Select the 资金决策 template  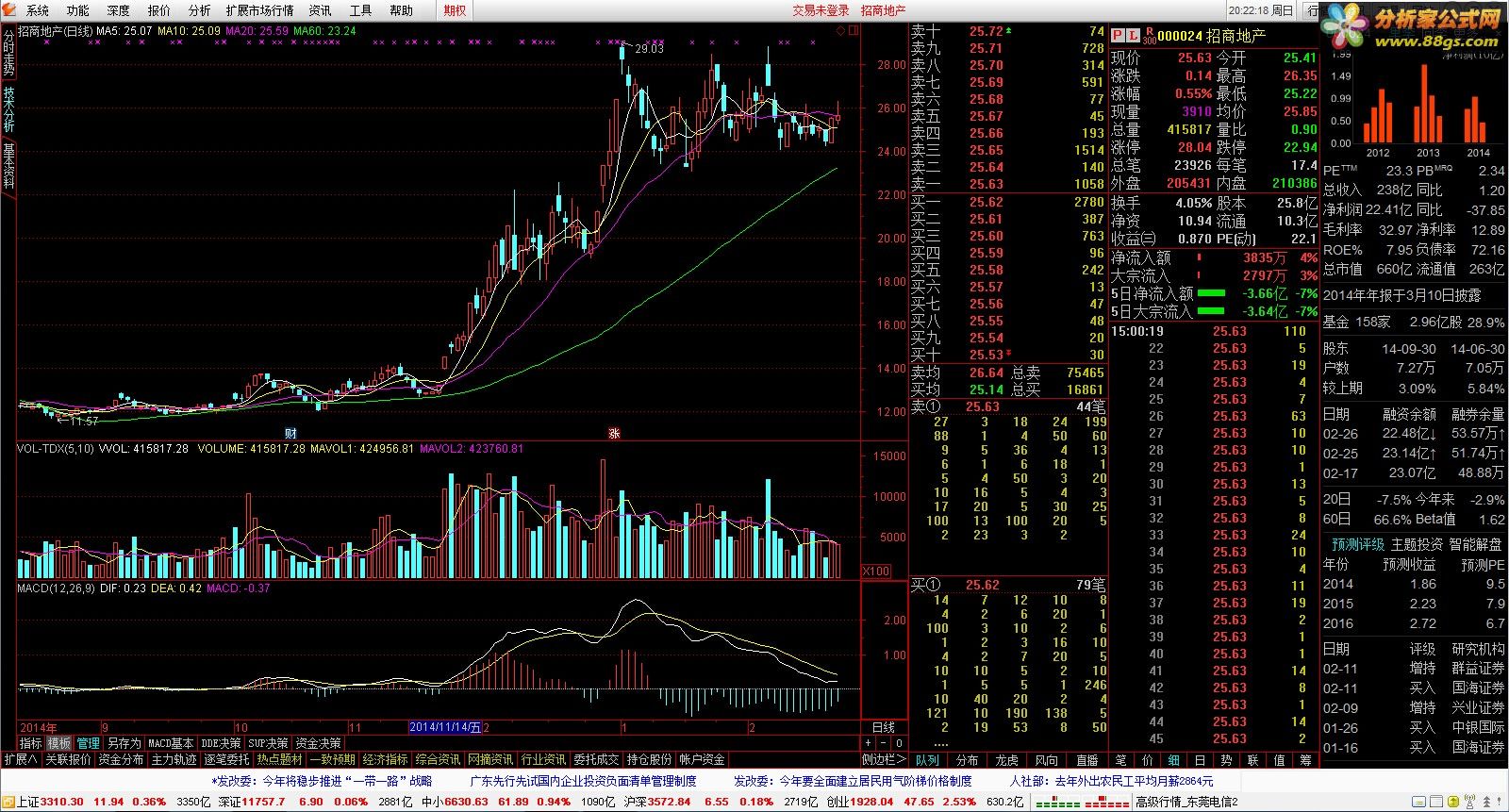(x=318, y=743)
